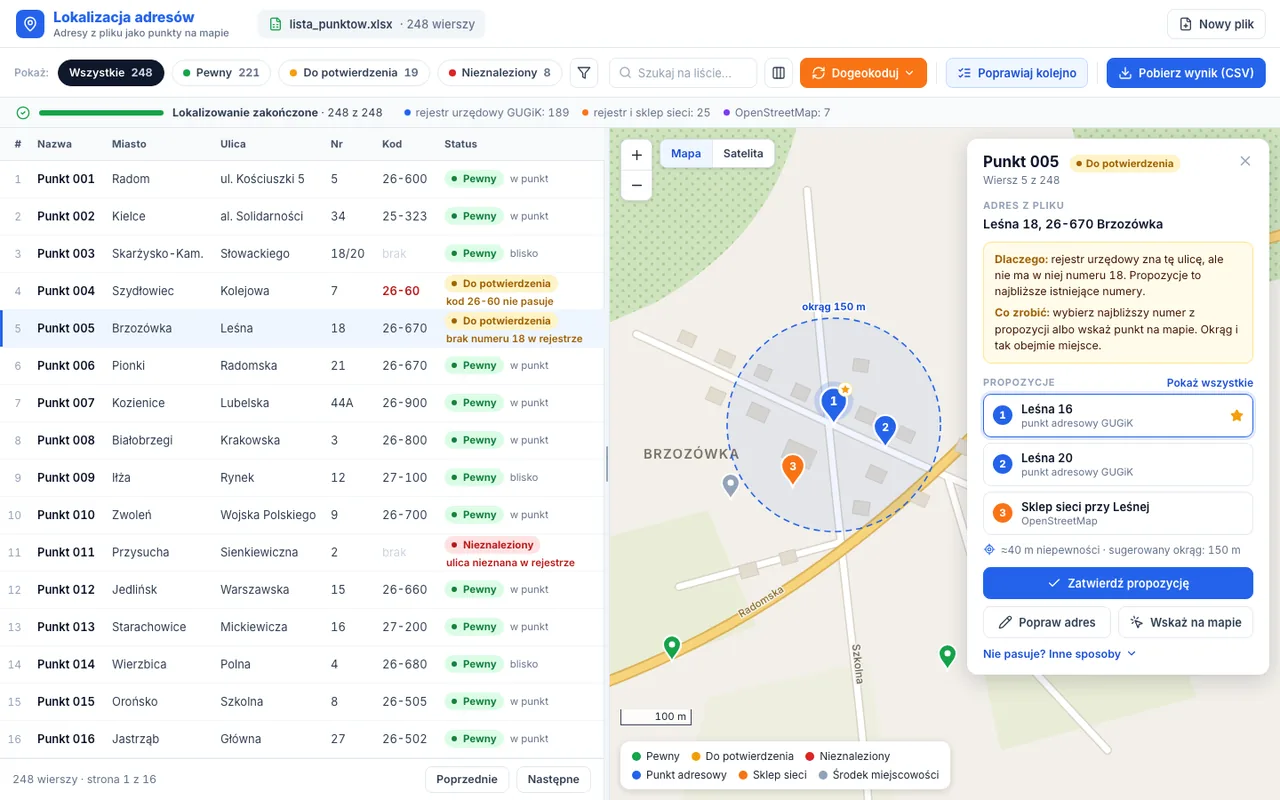This screenshot has width=1280, height=800.
Task: Zoom out on the map
Action: pyautogui.click(x=637, y=185)
